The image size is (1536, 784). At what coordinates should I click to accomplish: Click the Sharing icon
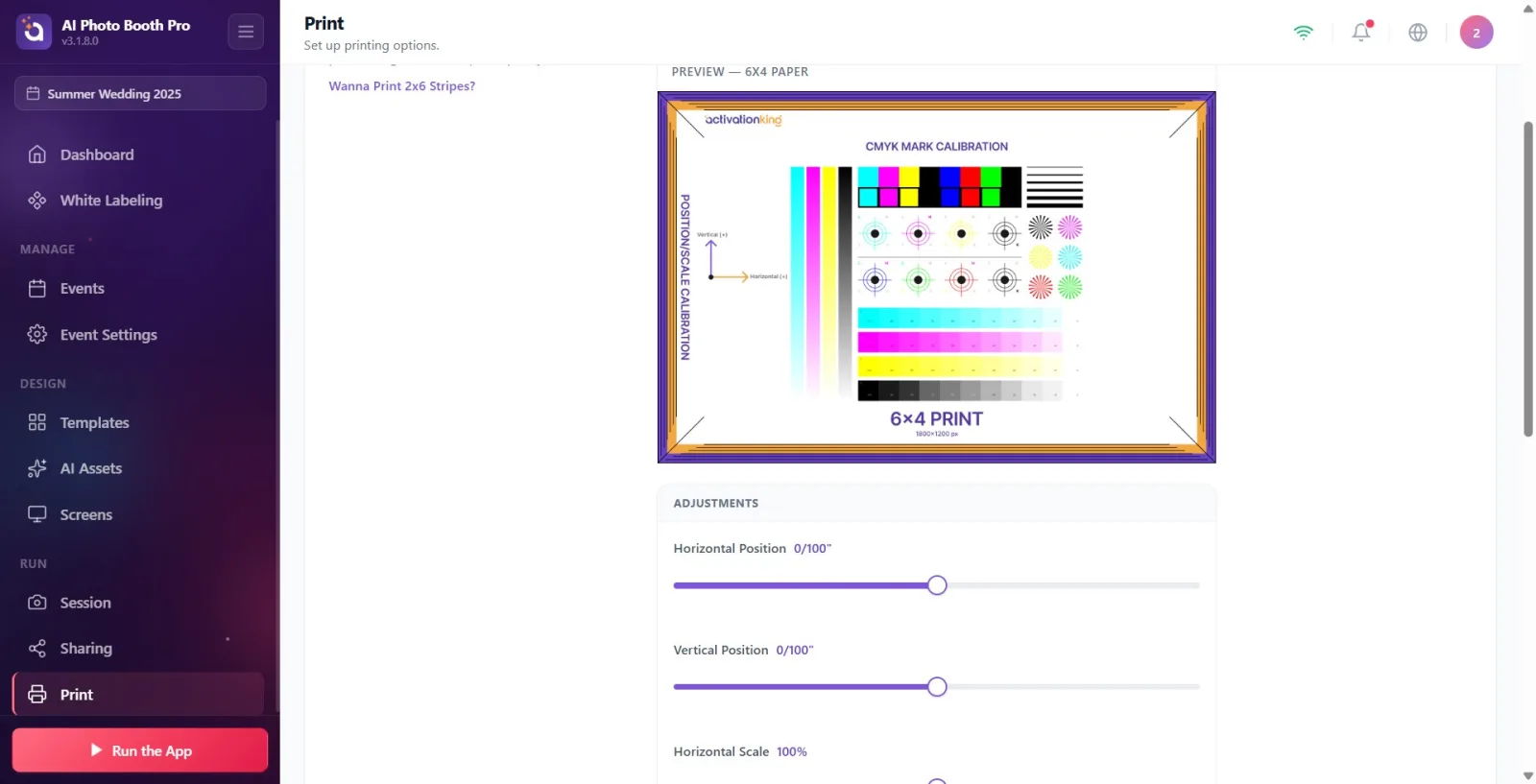click(37, 650)
